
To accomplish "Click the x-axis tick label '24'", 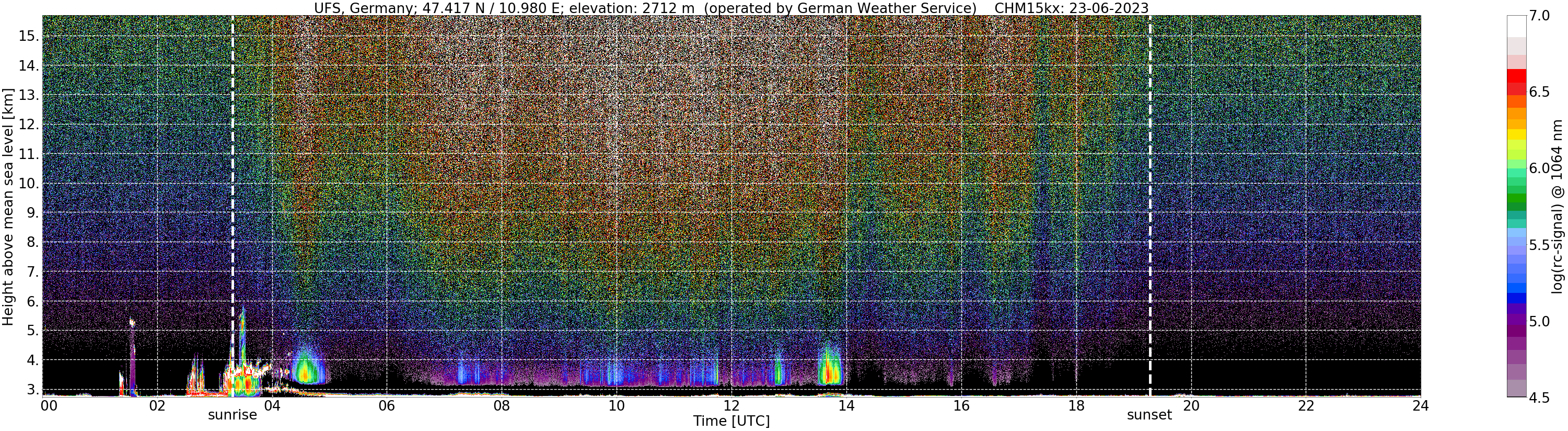I will [1421, 405].
